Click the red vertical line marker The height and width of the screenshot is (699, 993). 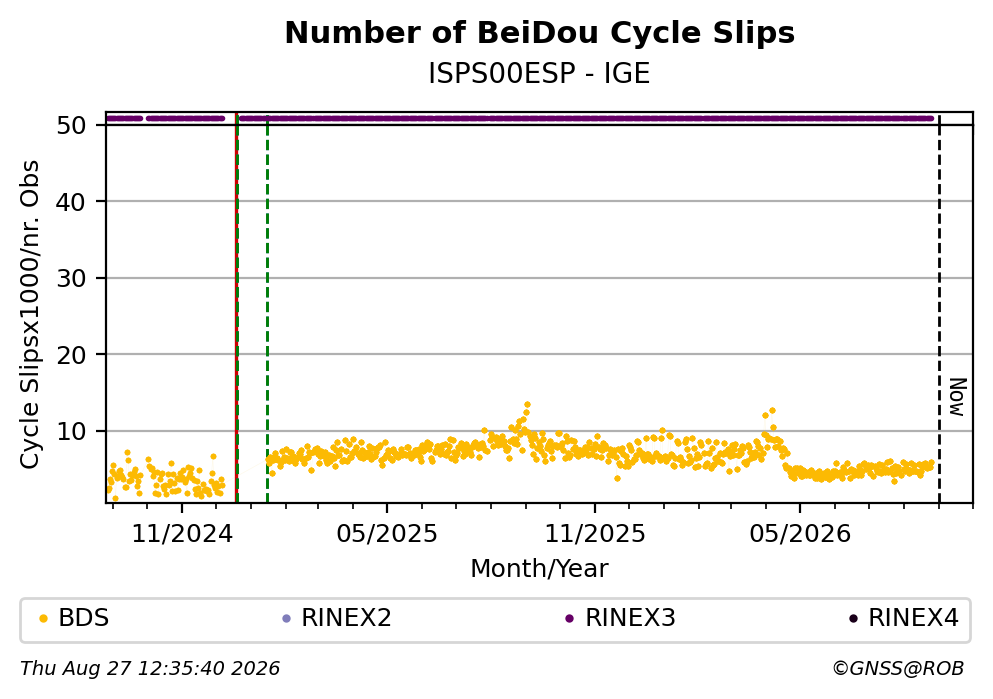[x=236, y=308]
